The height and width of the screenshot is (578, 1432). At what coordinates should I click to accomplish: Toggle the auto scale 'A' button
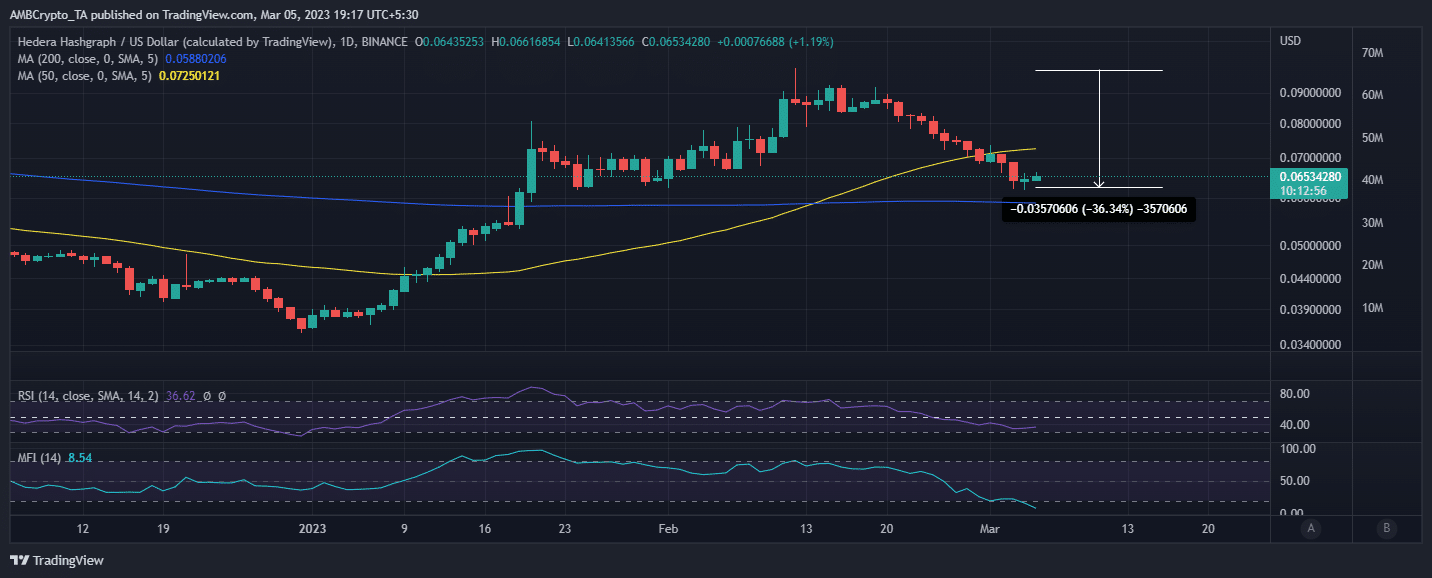click(1311, 528)
